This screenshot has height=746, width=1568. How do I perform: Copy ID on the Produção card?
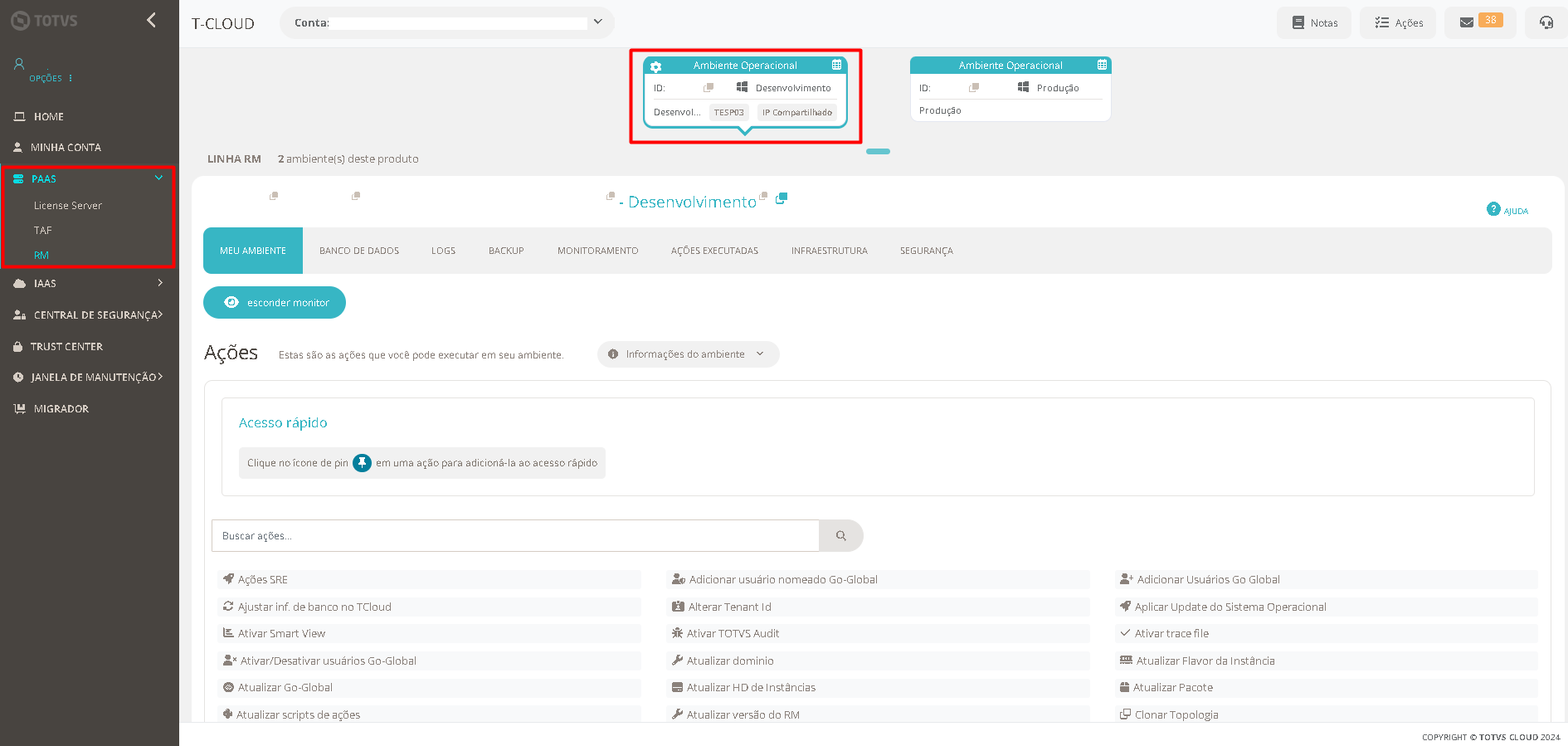tap(973, 87)
